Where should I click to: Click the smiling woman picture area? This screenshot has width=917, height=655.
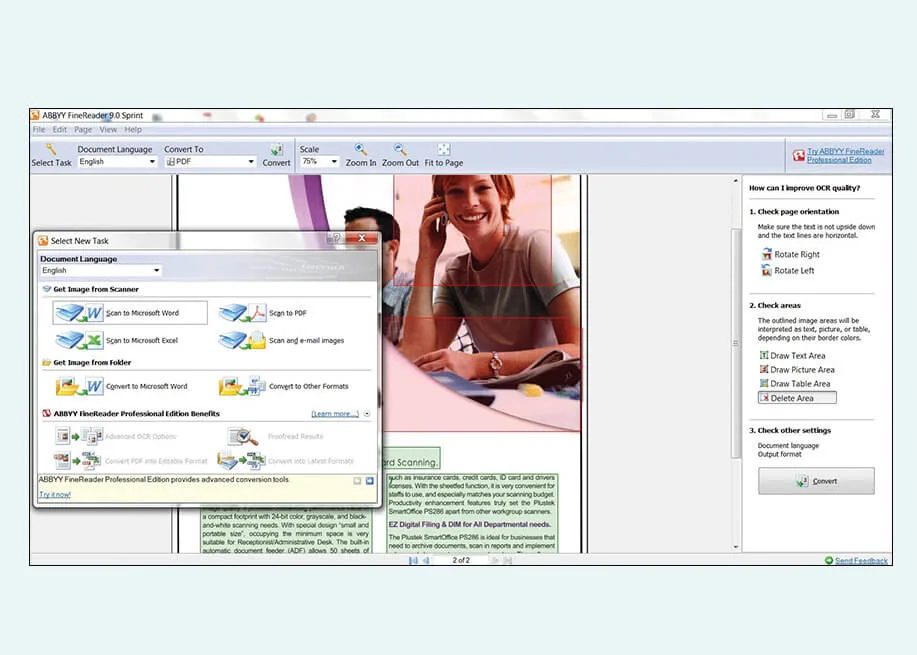[473, 230]
